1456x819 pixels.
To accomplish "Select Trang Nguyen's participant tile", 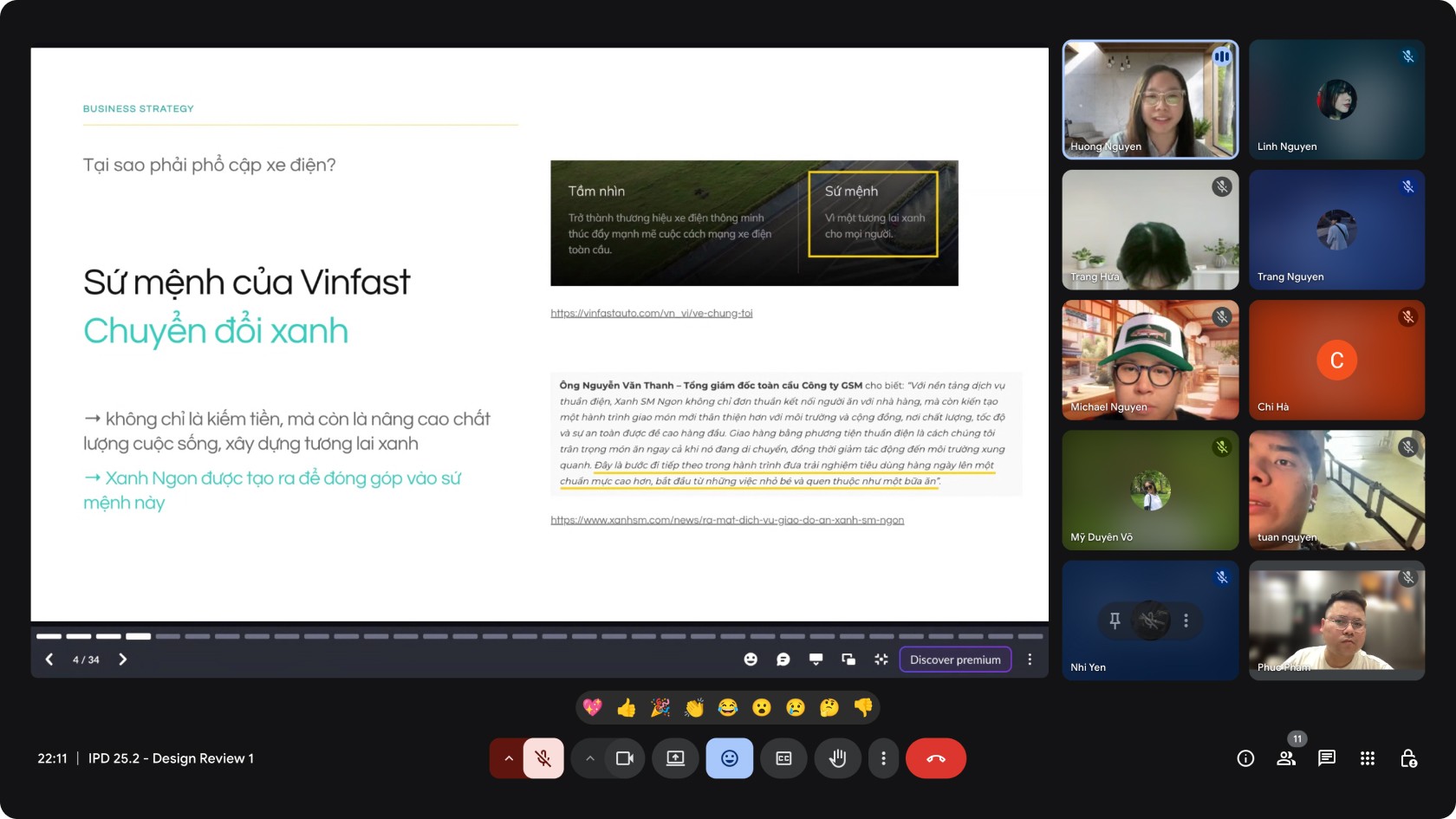I will pos(1336,230).
